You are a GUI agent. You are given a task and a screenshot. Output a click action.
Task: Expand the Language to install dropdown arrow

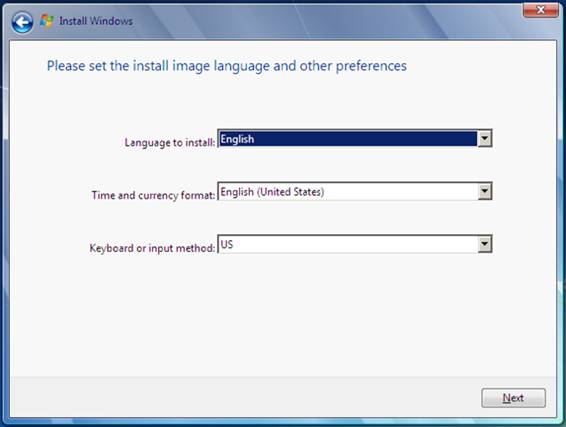pos(484,138)
